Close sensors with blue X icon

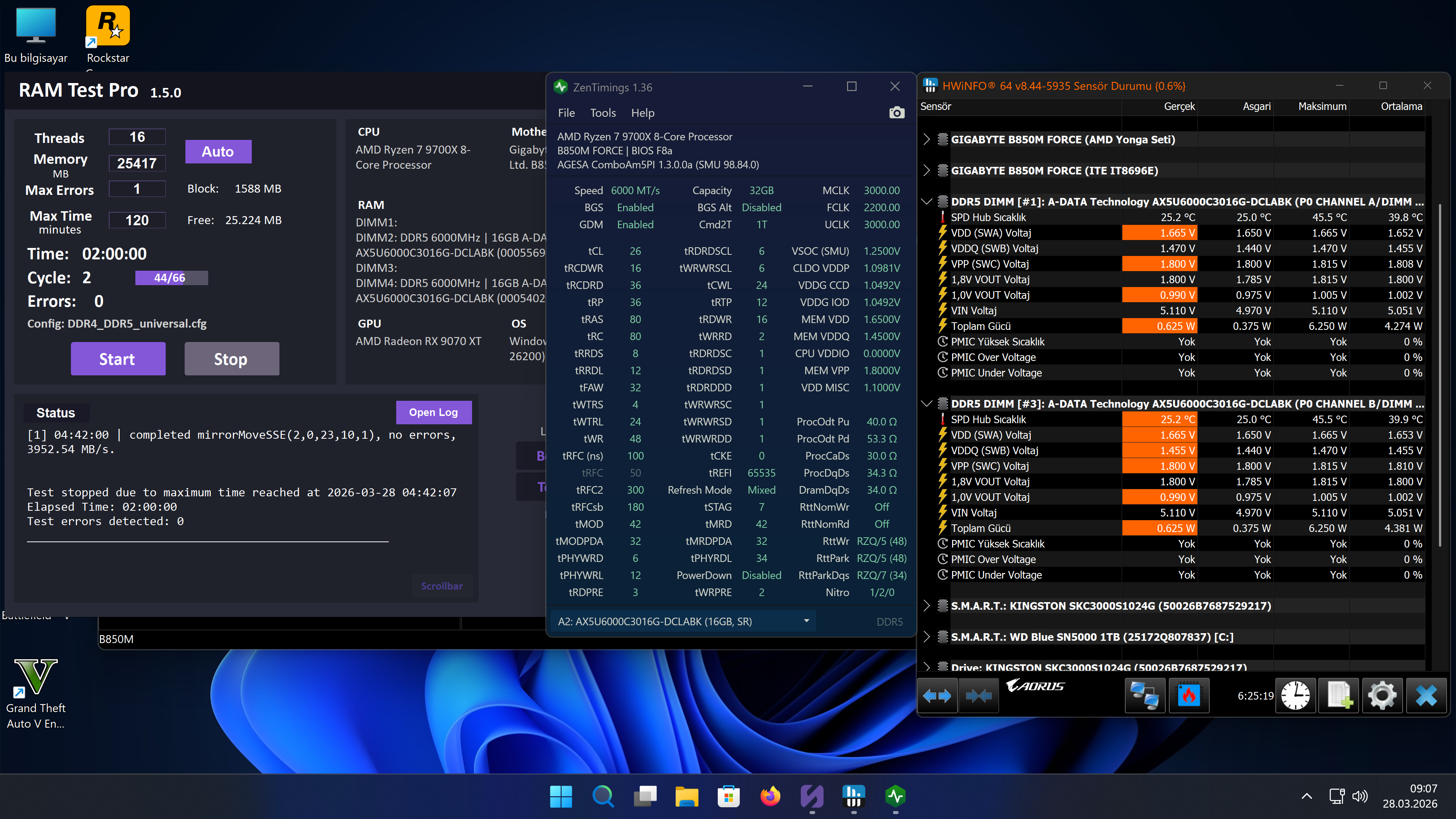pos(1426,696)
